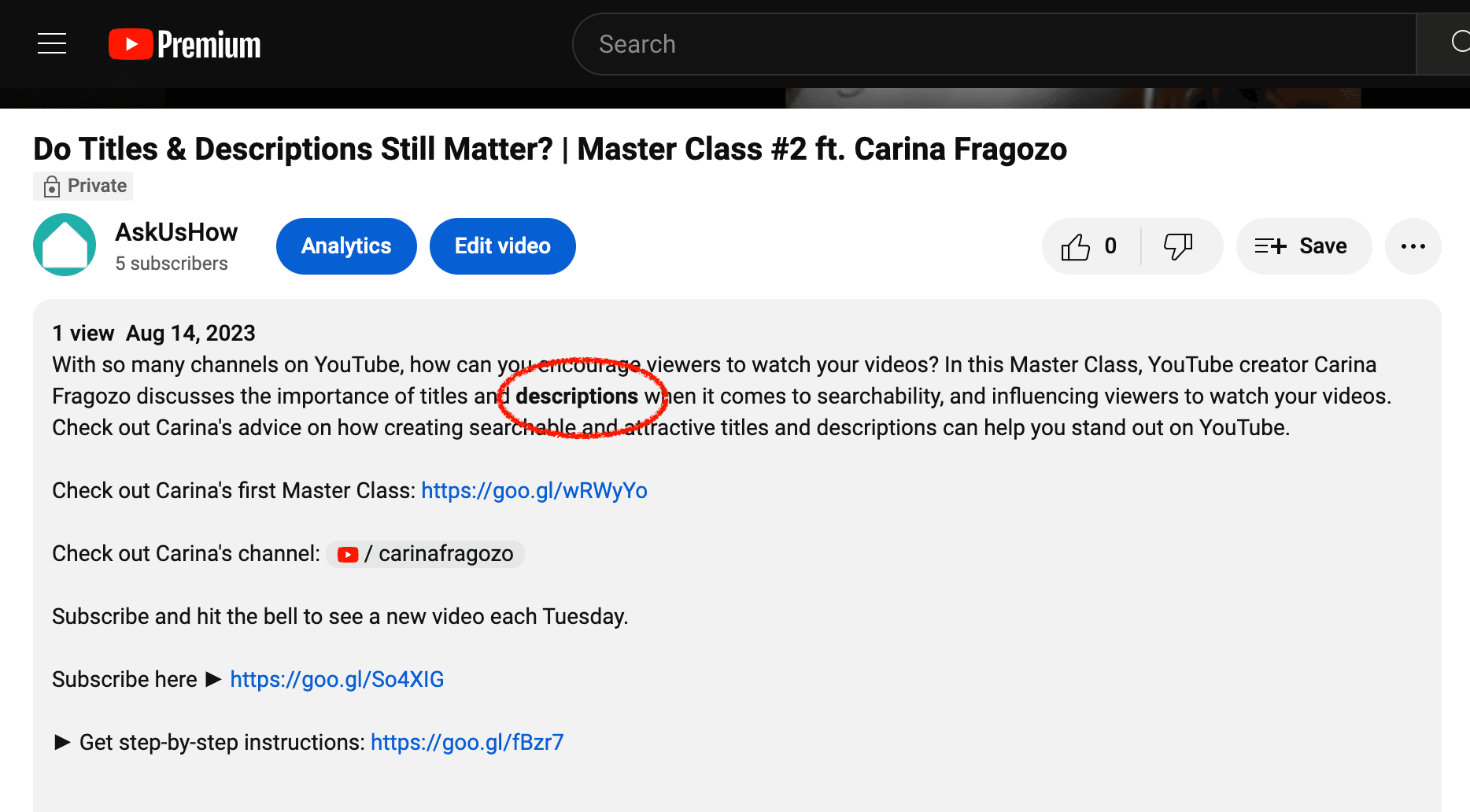Viewport: 1470px width, 812px height.
Task: Click the YouTube icon in carinafragozo chip
Action: pos(348,555)
